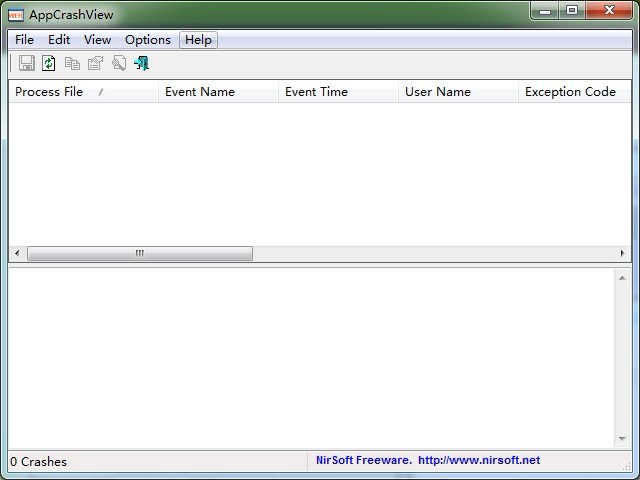Click the Copy Selected Items icon
This screenshot has width=640, height=480.
click(x=72, y=63)
